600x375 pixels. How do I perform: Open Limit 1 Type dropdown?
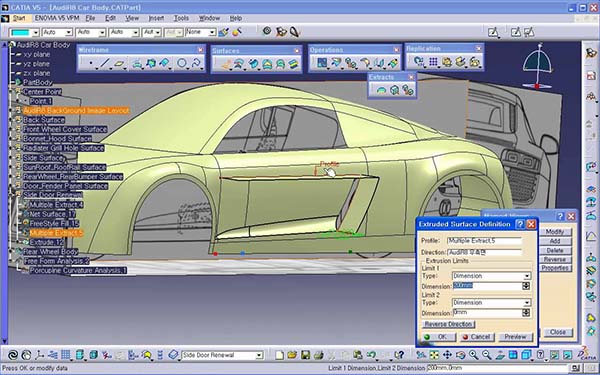[x=491, y=276]
